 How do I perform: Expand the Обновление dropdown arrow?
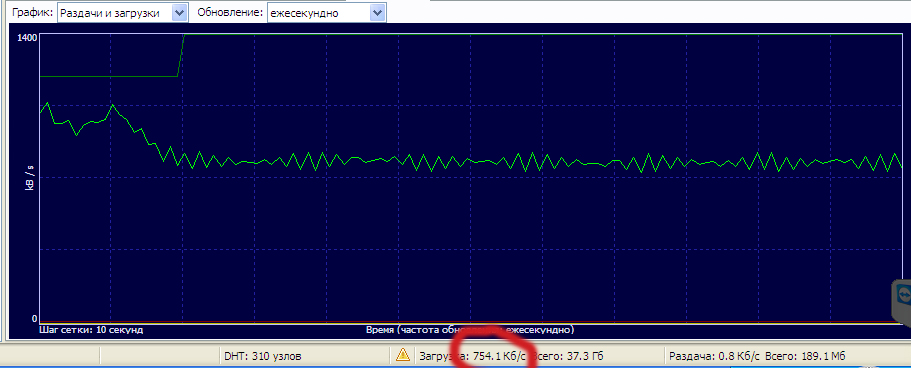[378, 12]
